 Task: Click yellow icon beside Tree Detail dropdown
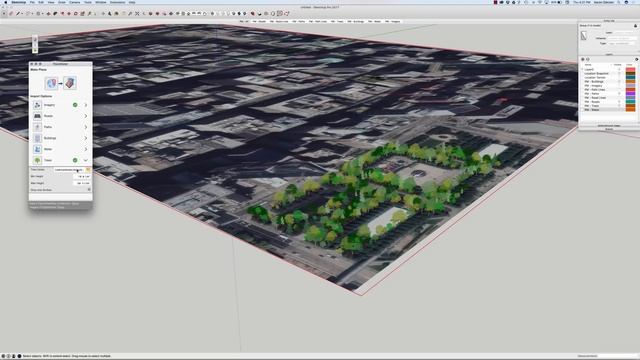[x=88, y=169]
